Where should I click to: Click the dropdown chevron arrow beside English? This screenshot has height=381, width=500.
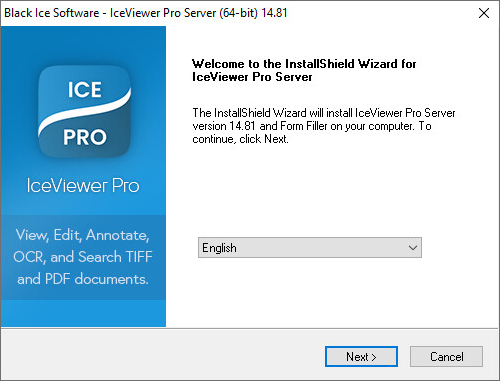click(413, 248)
